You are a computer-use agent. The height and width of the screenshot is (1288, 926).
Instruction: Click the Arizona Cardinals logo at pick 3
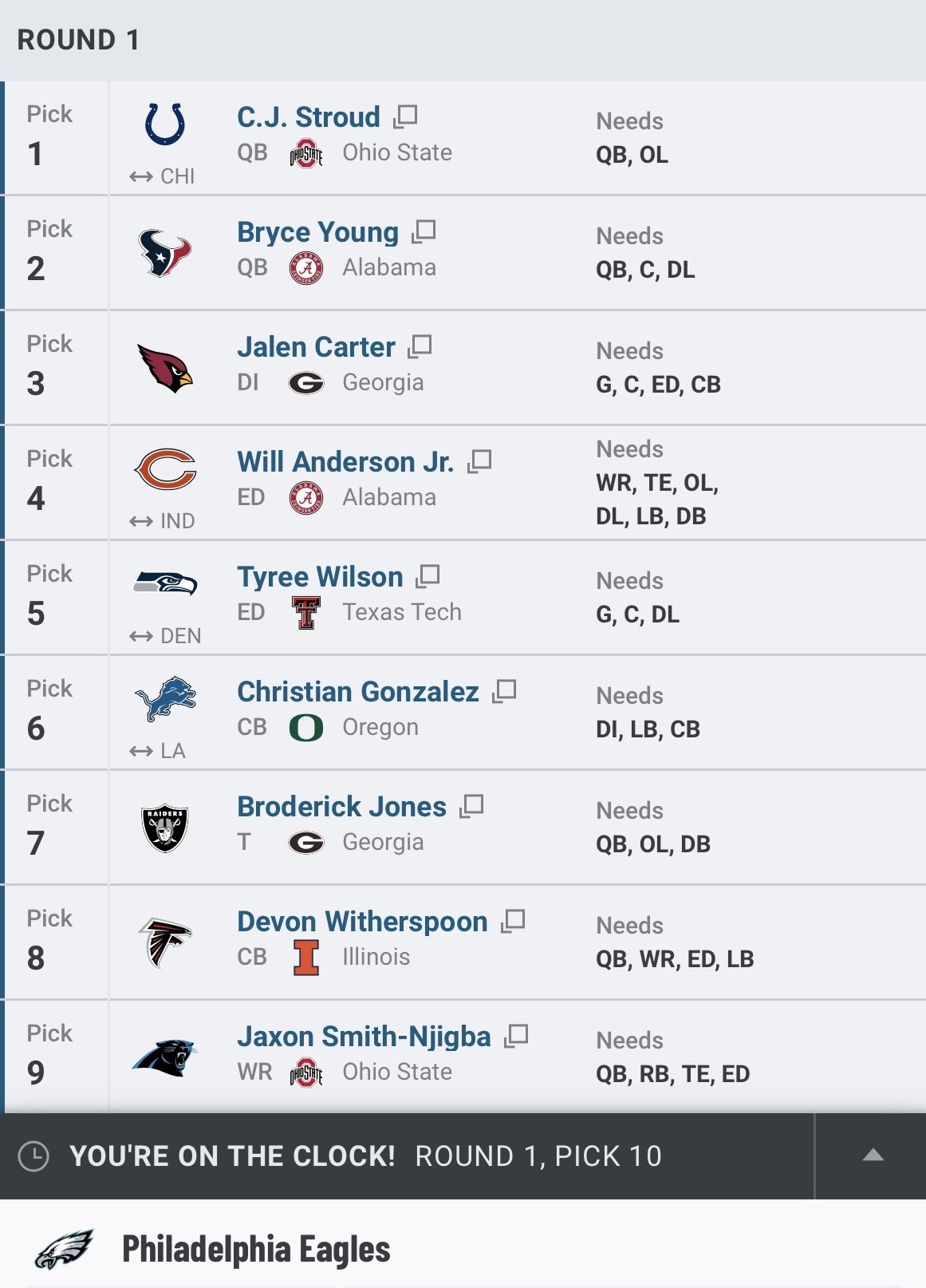tap(165, 367)
